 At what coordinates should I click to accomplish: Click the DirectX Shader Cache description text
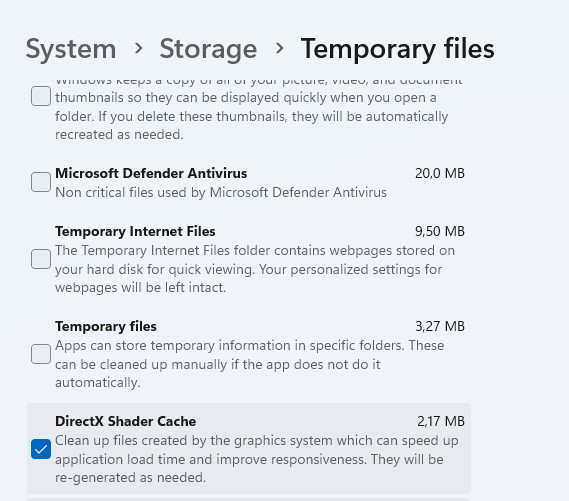pyautogui.click(x=257, y=459)
